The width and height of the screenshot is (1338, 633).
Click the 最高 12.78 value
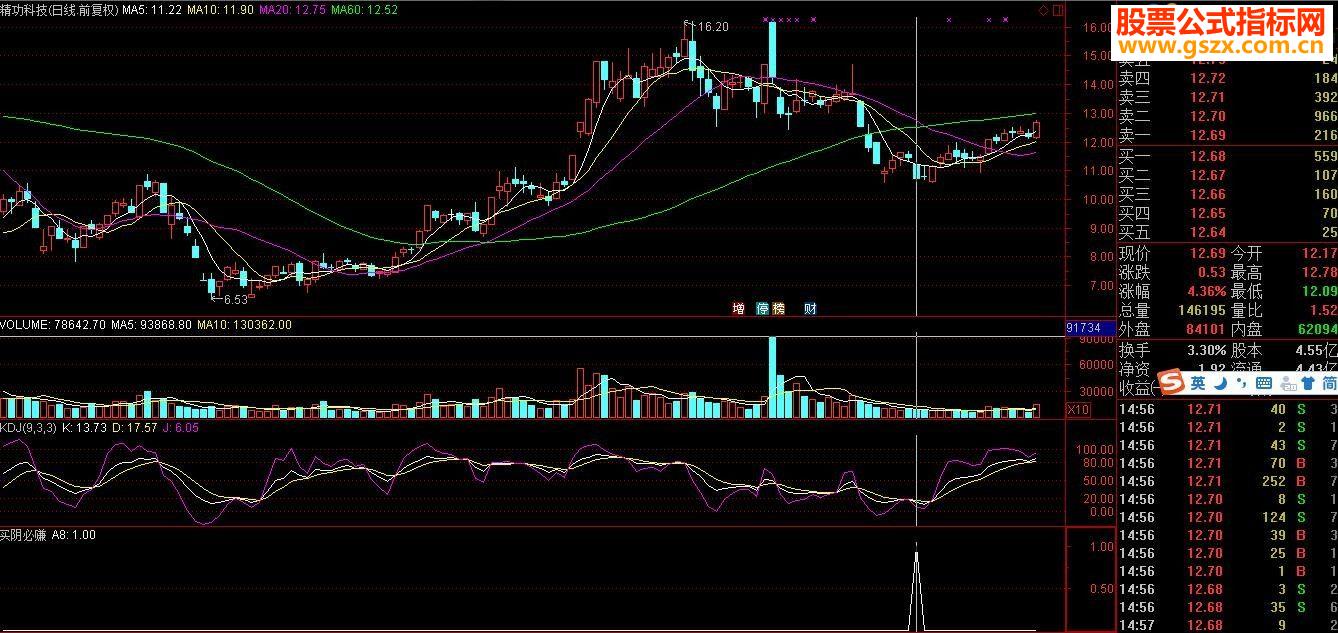pos(1320,272)
